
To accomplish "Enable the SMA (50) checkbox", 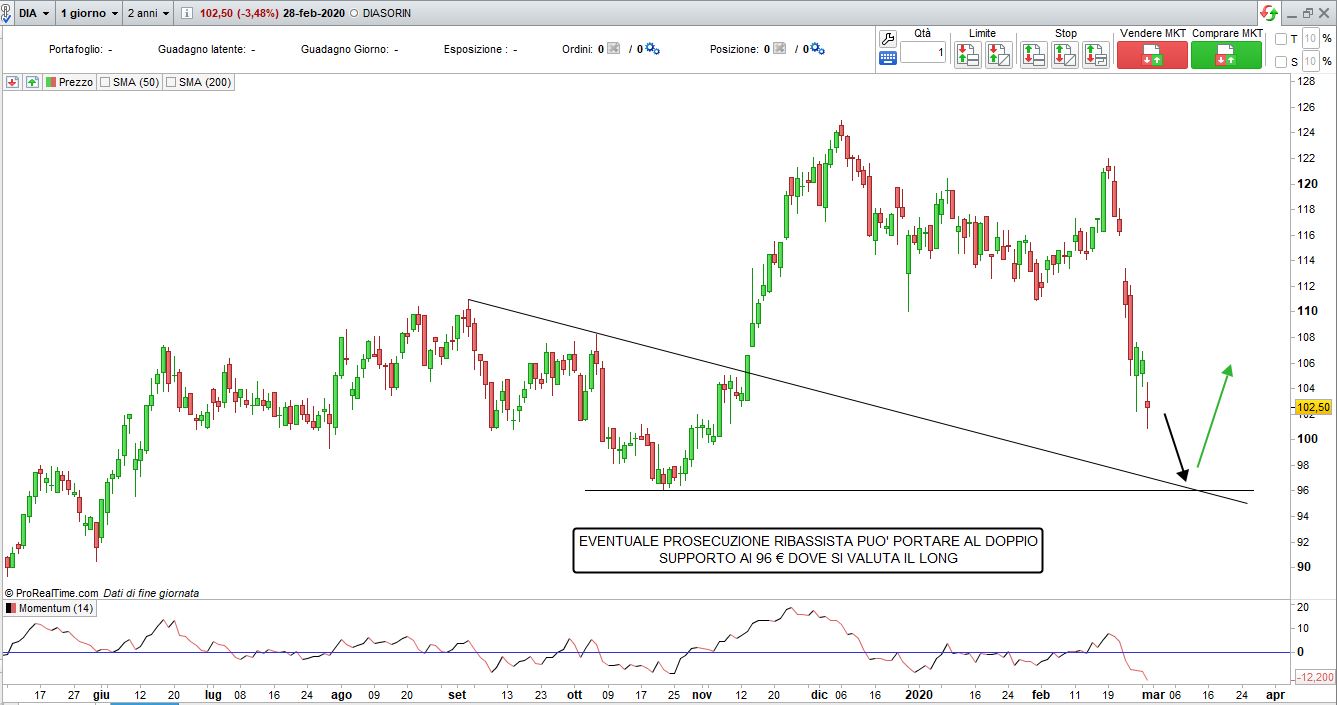I will tap(105, 82).
